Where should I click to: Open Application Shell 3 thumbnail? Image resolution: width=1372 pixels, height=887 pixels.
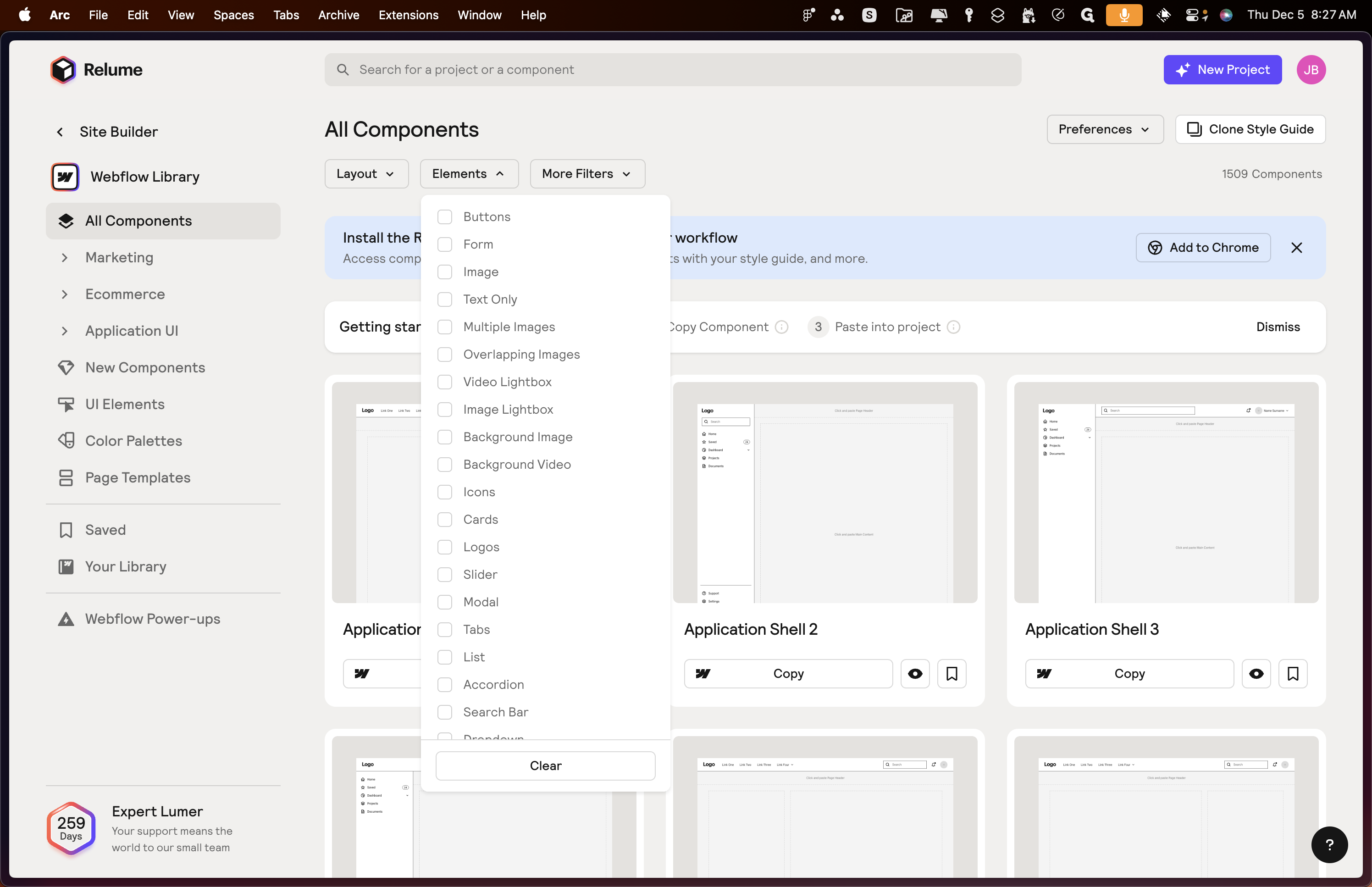1166,493
